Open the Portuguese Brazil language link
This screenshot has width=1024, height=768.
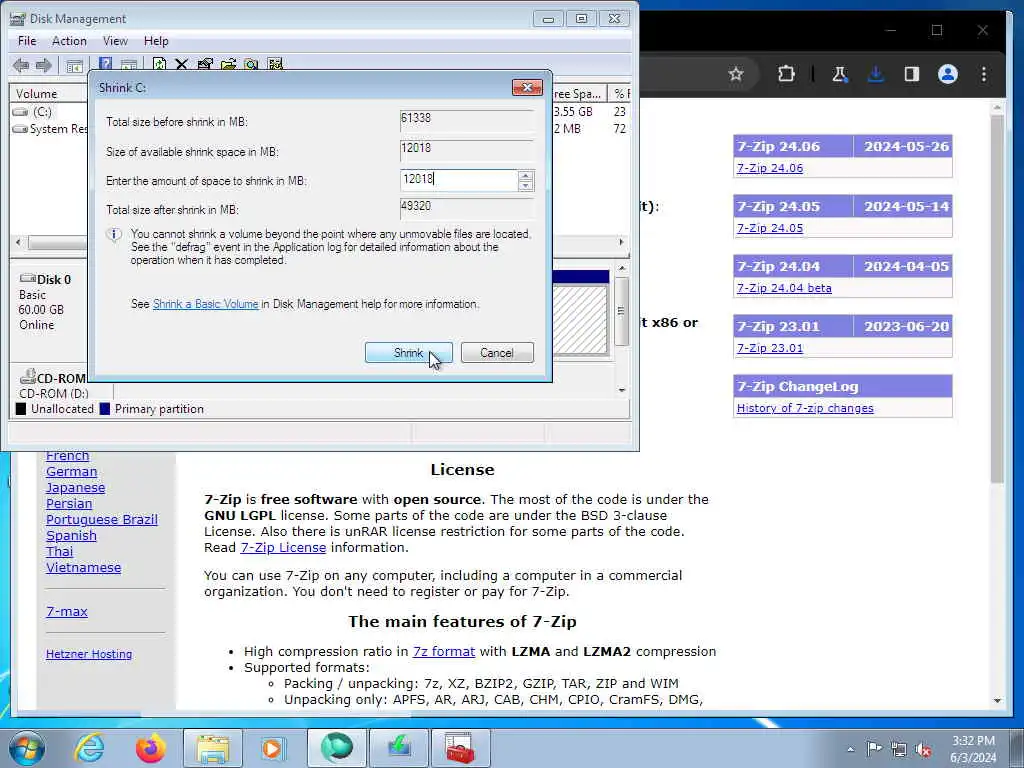pyautogui.click(x=102, y=519)
